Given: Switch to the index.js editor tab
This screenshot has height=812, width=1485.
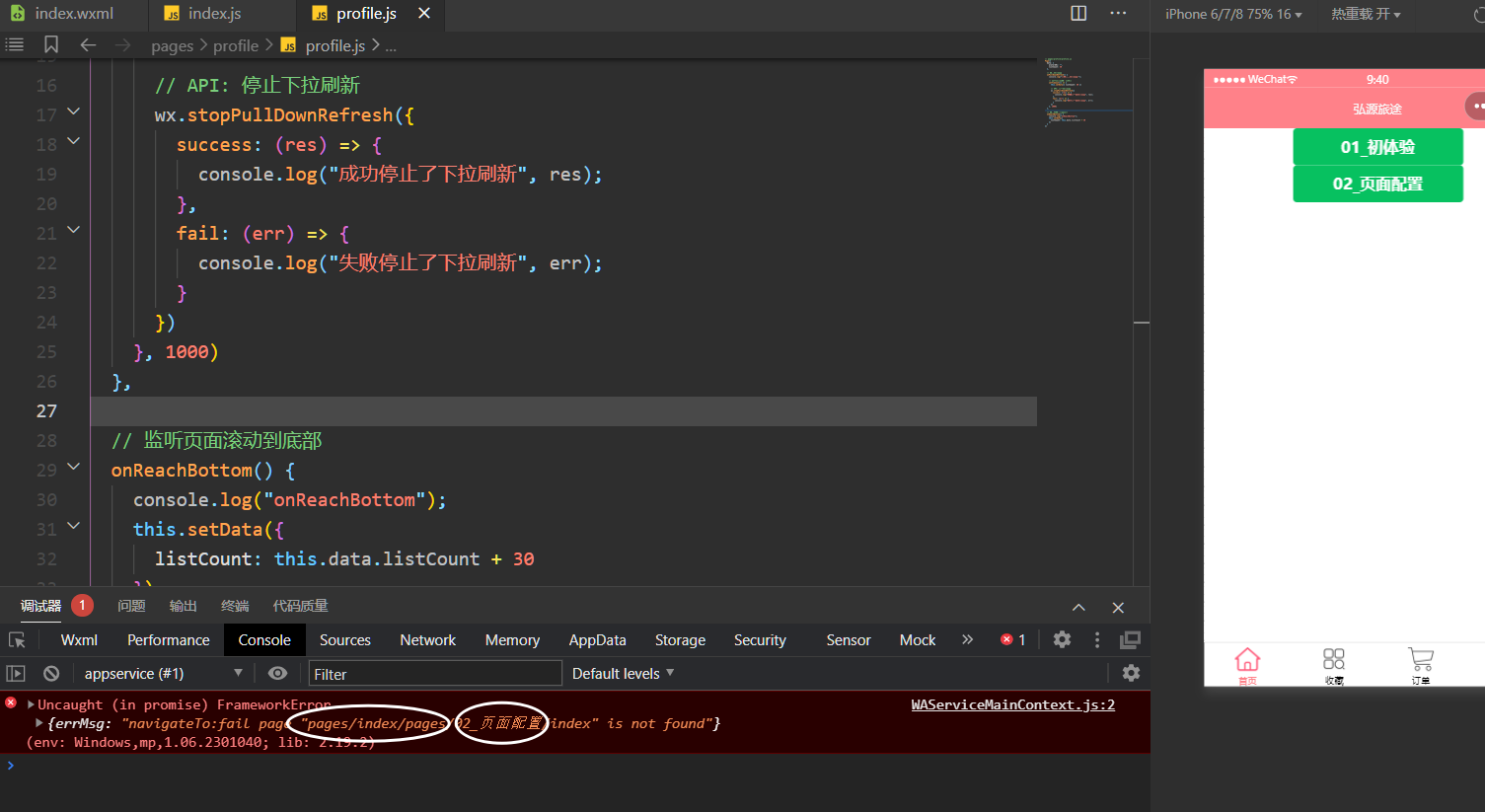Looking at the screenshot, I should pyautogui.click(x=214, y=13).
